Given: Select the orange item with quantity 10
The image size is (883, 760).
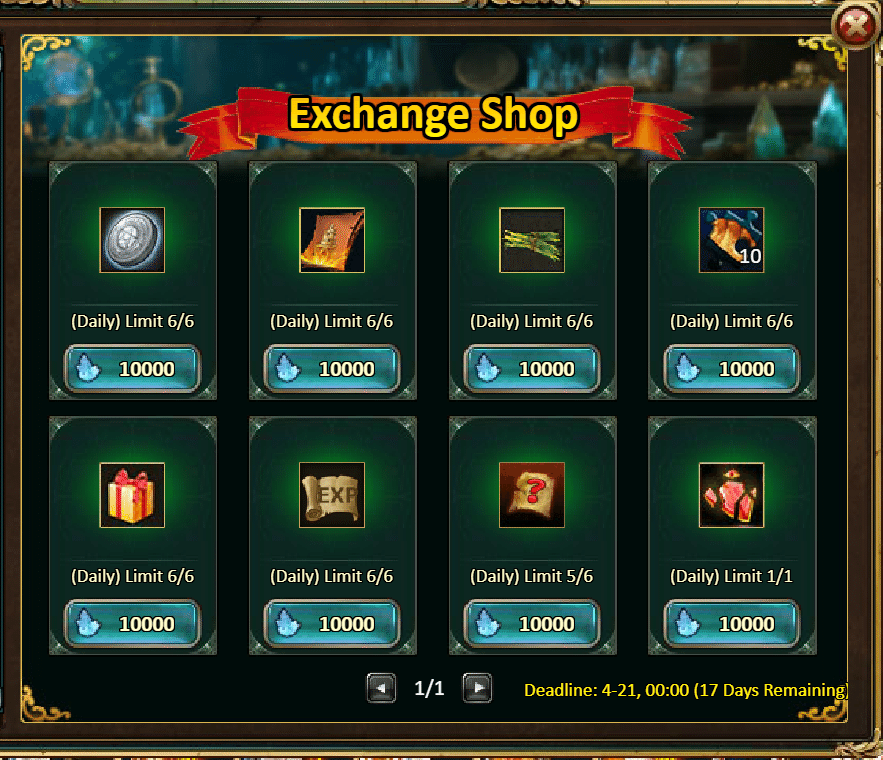Looking at the screenshot, I should [732, 240].
